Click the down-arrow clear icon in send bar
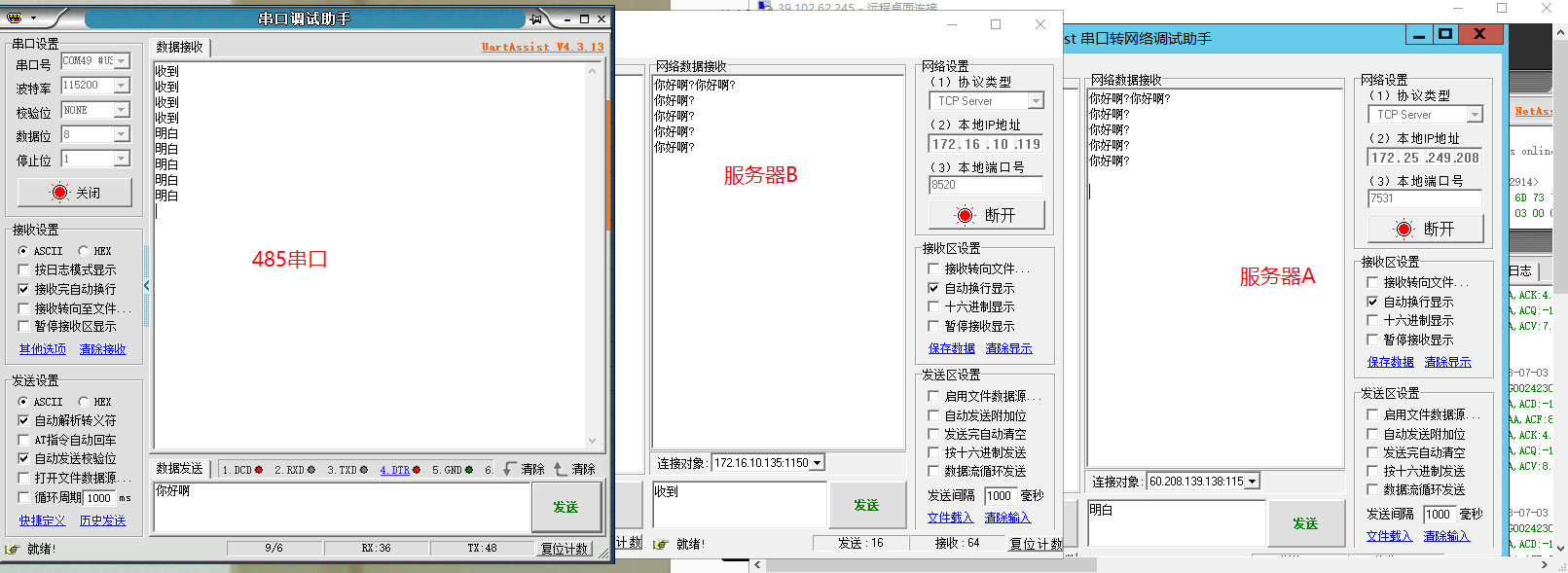This screenshot has width=1568, height=573. pos(509,469)
